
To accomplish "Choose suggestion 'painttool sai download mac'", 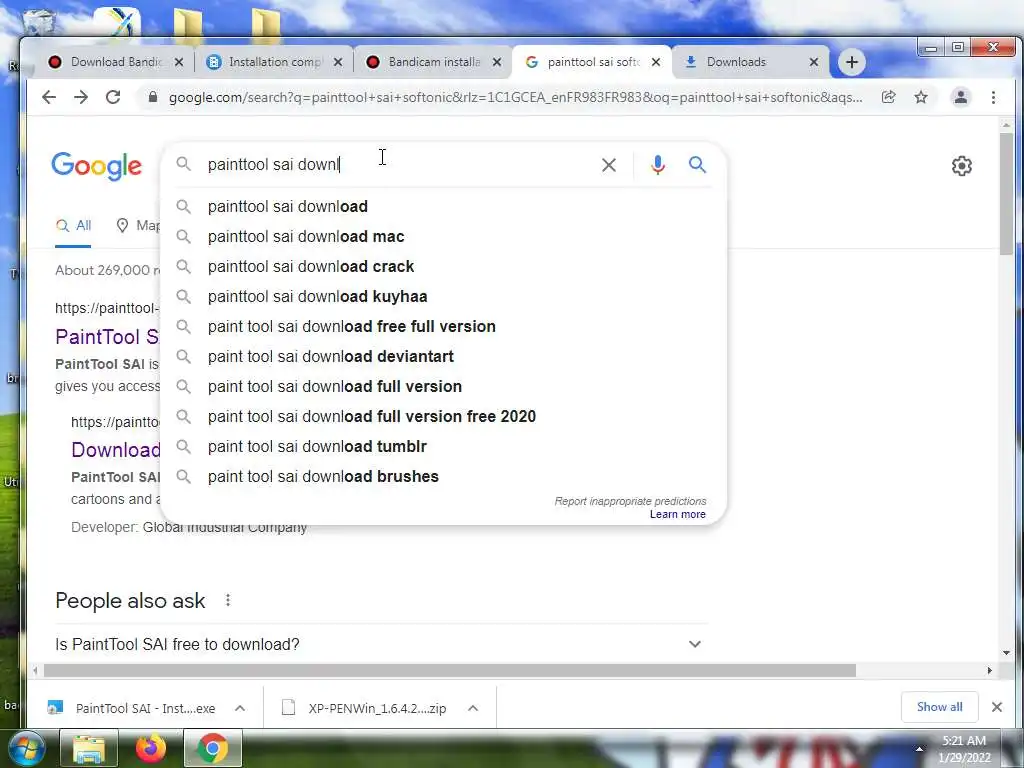I will (443, 236).
